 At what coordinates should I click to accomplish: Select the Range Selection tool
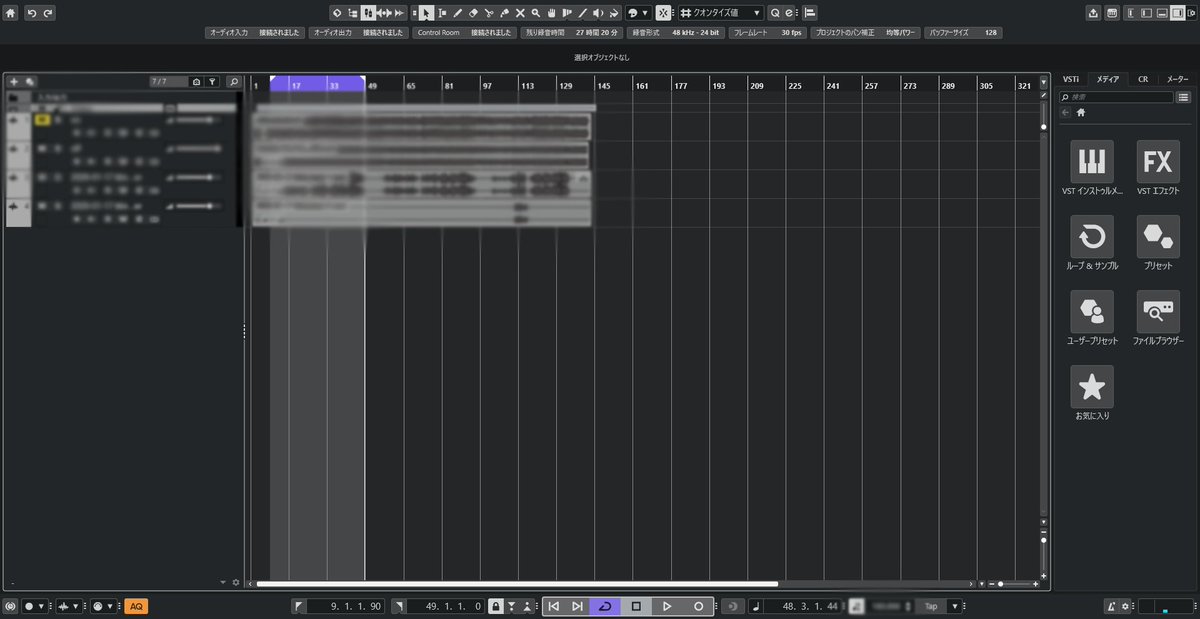coord(441,13)
